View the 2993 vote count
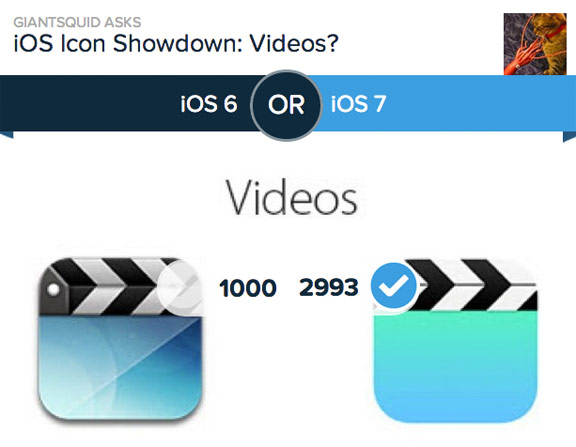This screenshot has height=447, width=576. 329,287
